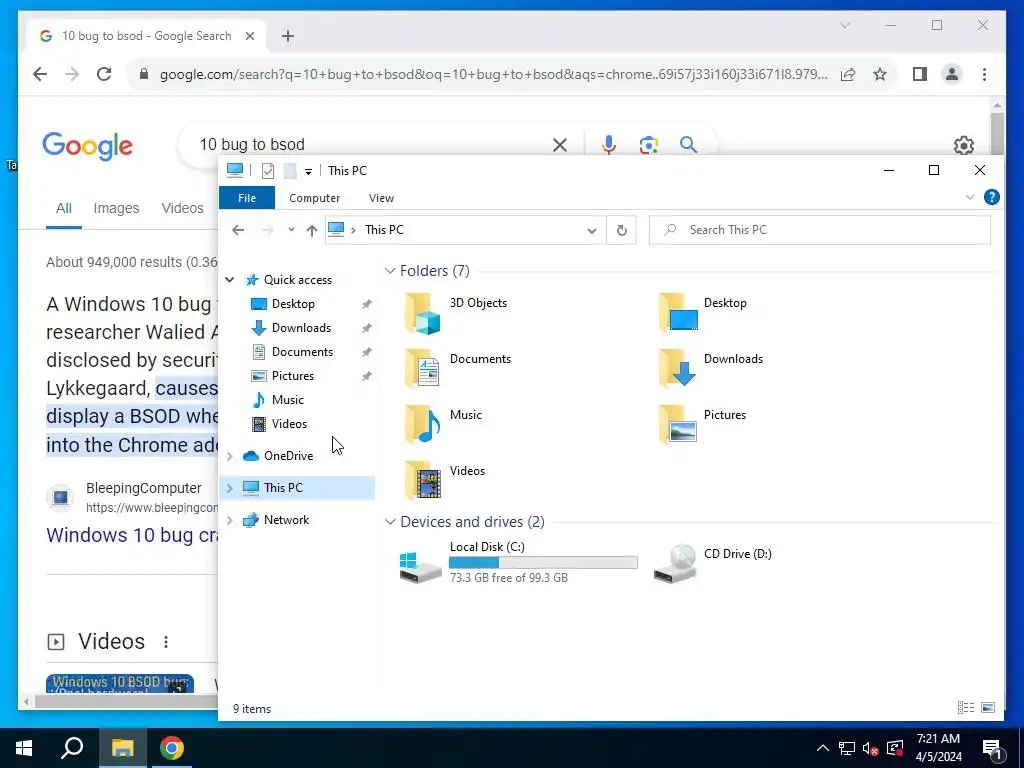1024x768 pixels.
Task: Open the 3D Objects folder icon
Action: pyautogui.click(x=422, y=313)
